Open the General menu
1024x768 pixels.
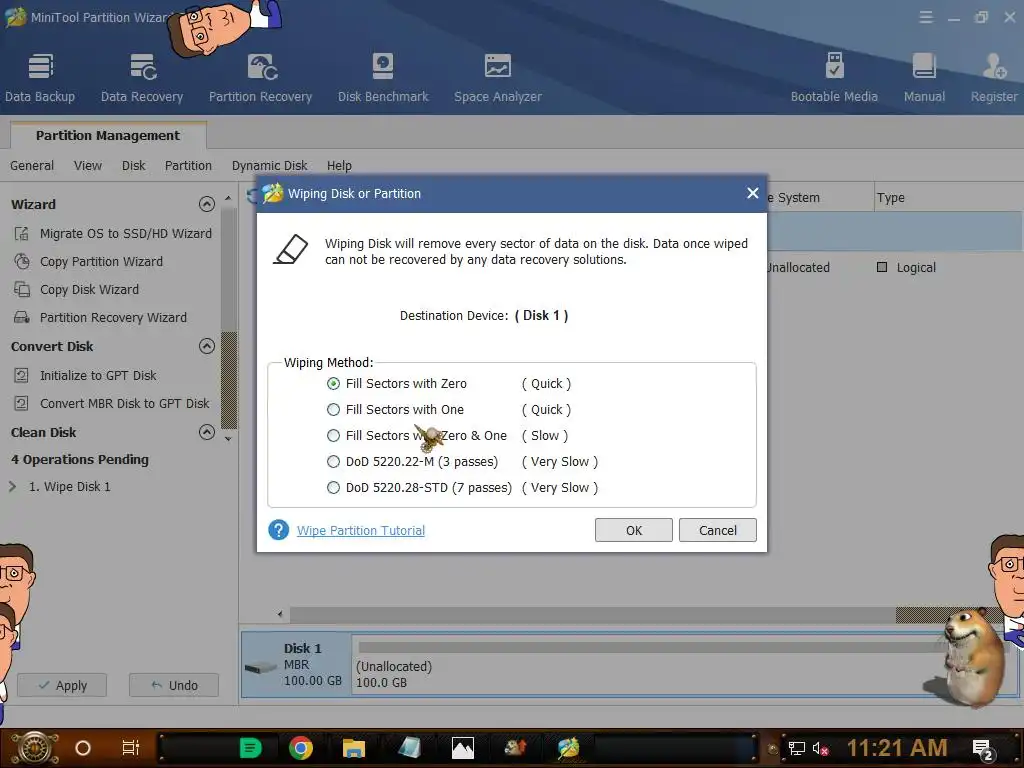32,165
